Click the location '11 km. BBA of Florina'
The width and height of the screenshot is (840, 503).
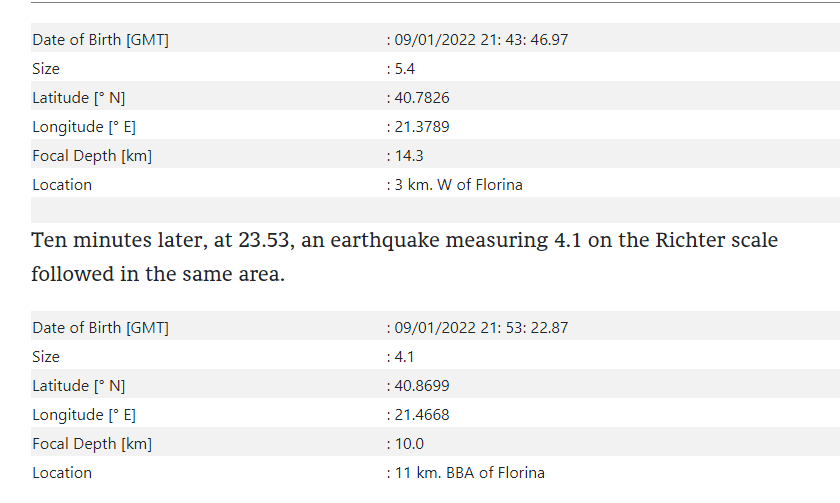pos(467,473)
